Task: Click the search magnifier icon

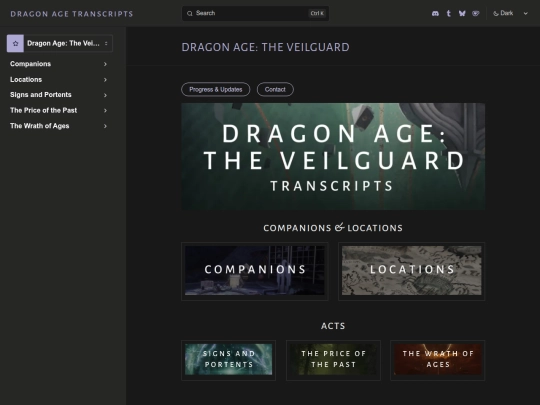Action: tap(190, 13)
